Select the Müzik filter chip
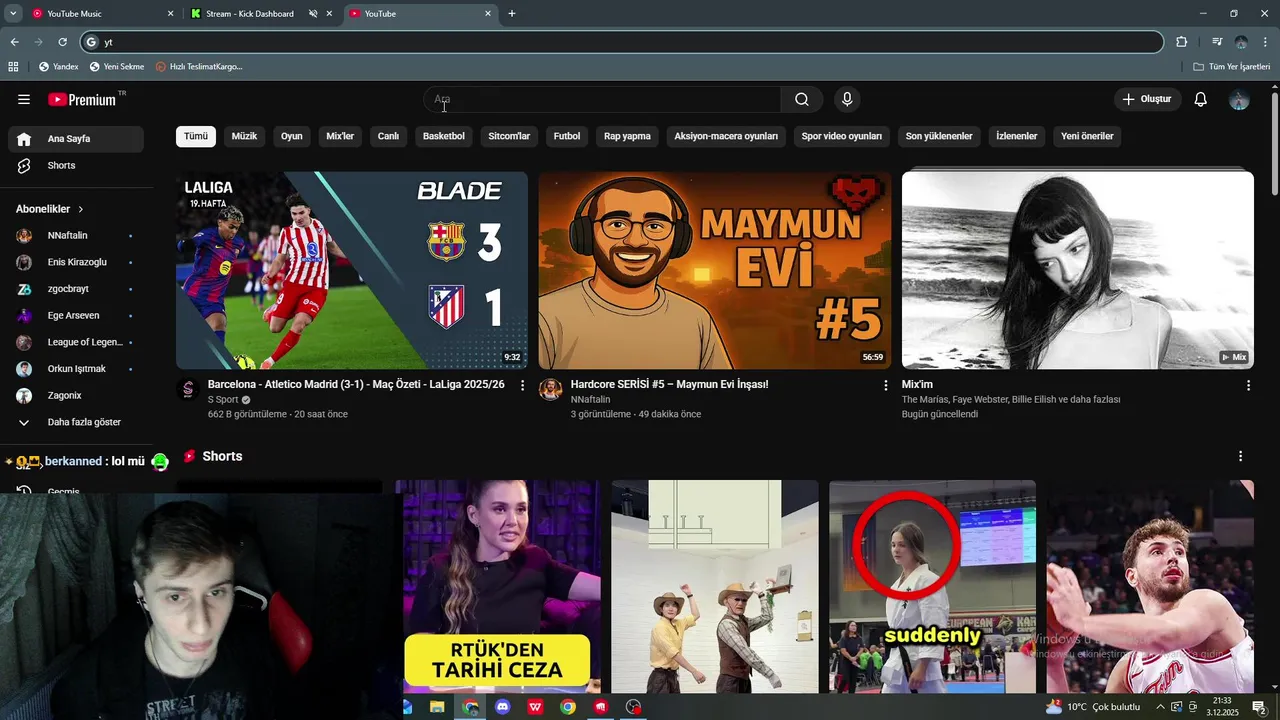Viewport: 1280px width, 720px height. 244,136
